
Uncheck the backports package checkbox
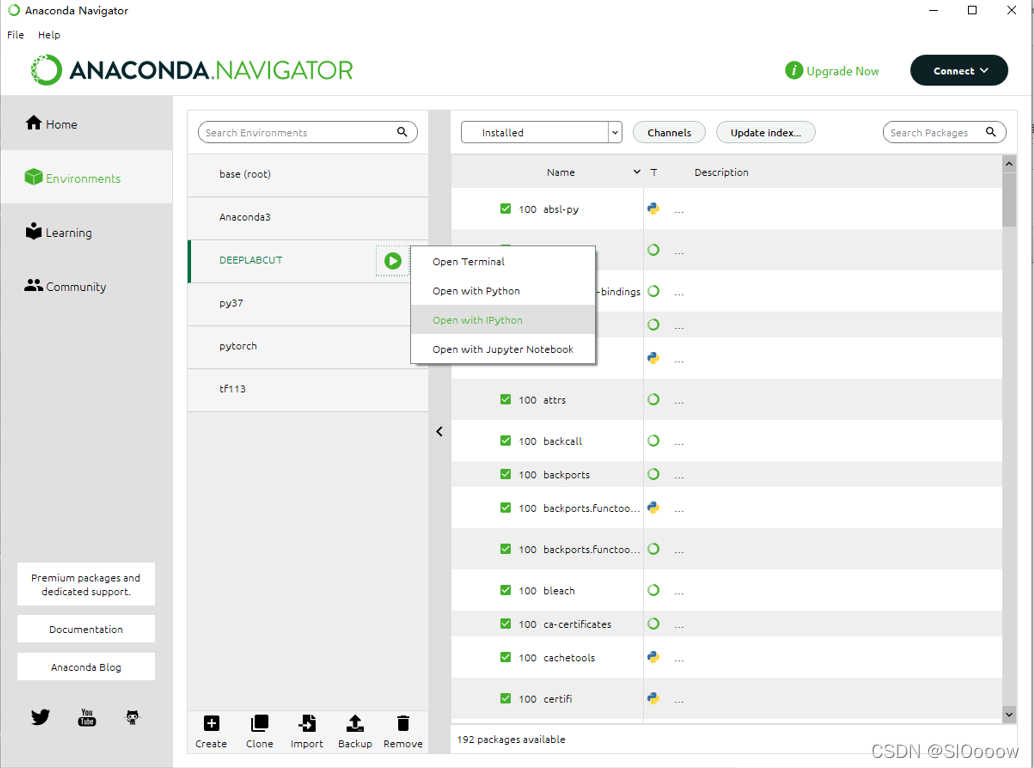pyautogui.click(x=505, y=473)
